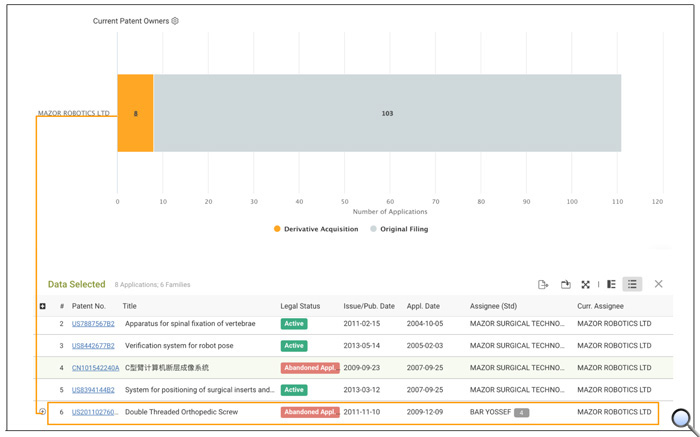
Task: Open patent CN101542240A link
Action: coord(96,368)
